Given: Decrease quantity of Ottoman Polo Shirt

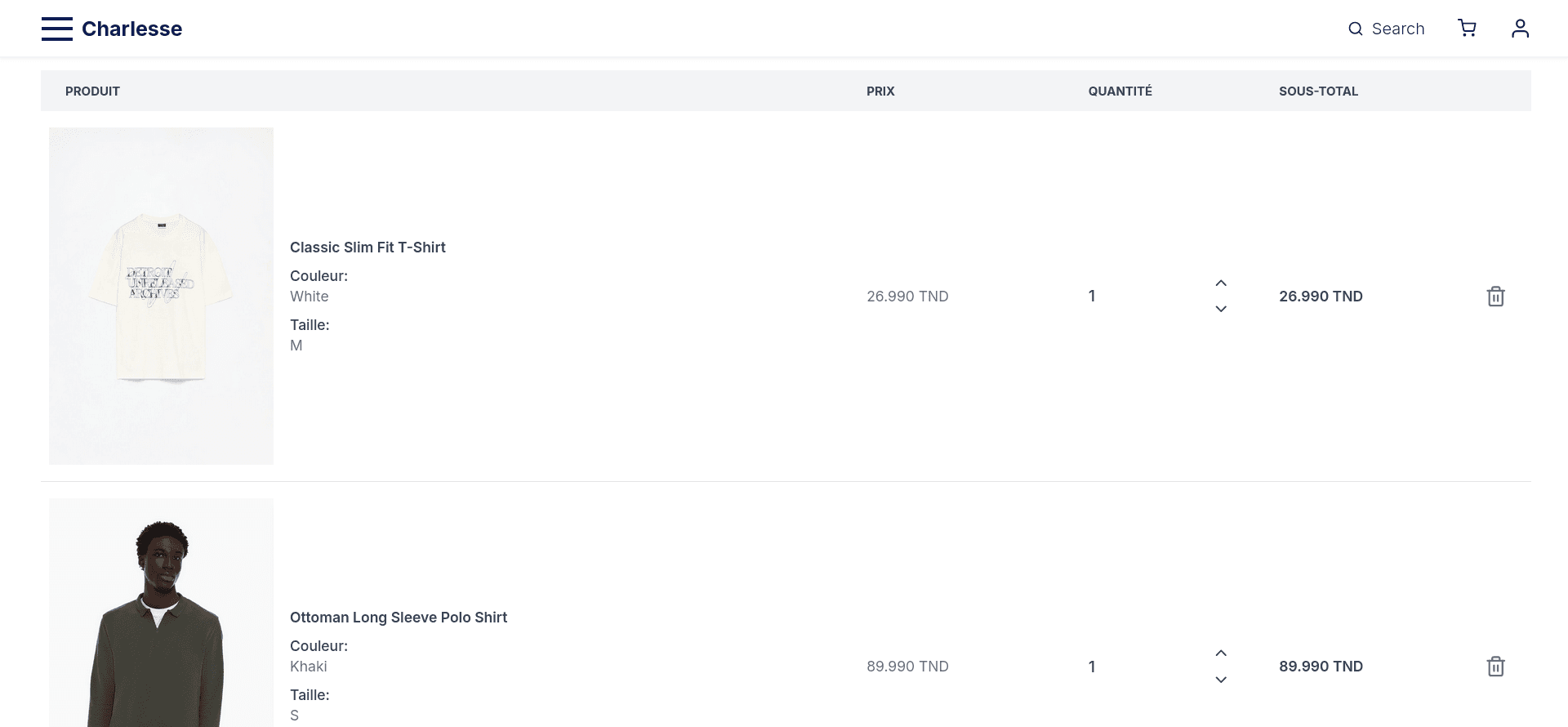Looking at the screenshot, I should click(x=1221, y=680).
